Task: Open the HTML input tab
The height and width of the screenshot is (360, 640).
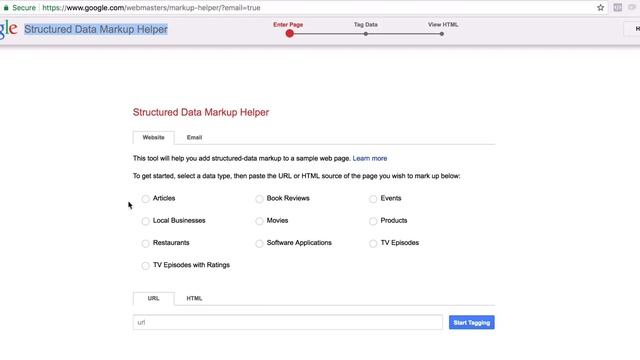Action: tap(194, 298)
